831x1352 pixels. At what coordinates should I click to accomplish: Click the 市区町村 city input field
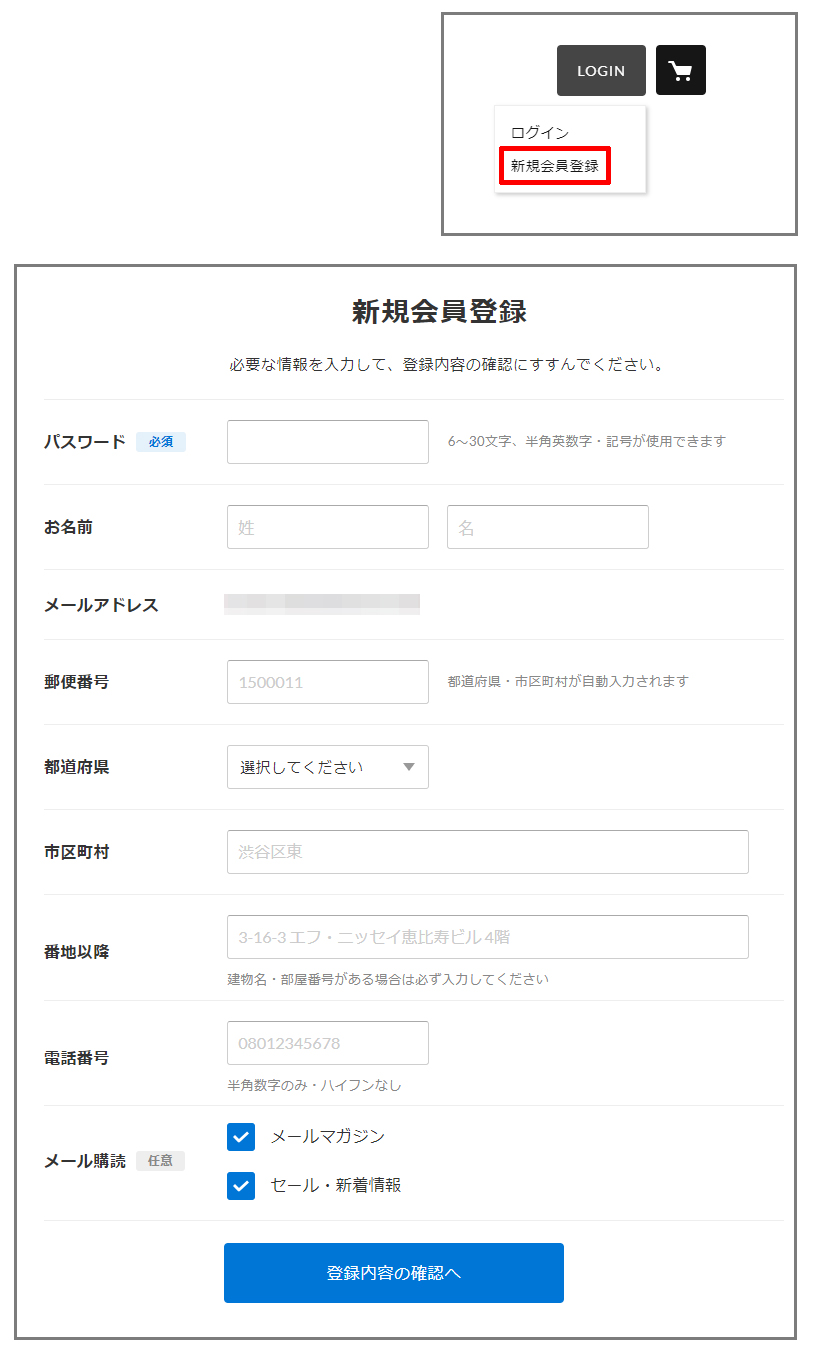(x=488, y=852)
